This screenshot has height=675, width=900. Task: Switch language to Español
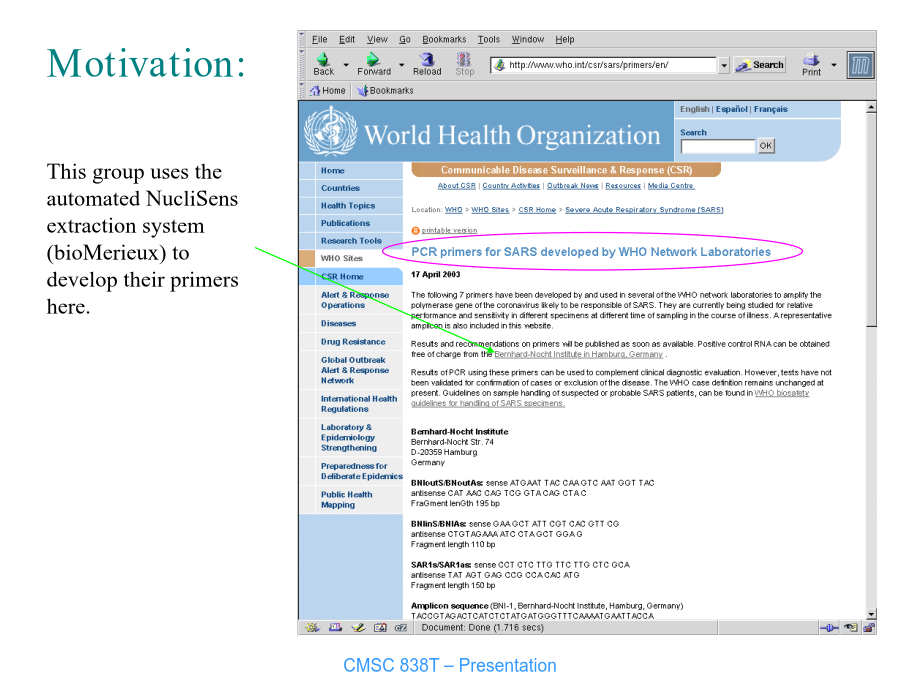click(x=732, y=109)
